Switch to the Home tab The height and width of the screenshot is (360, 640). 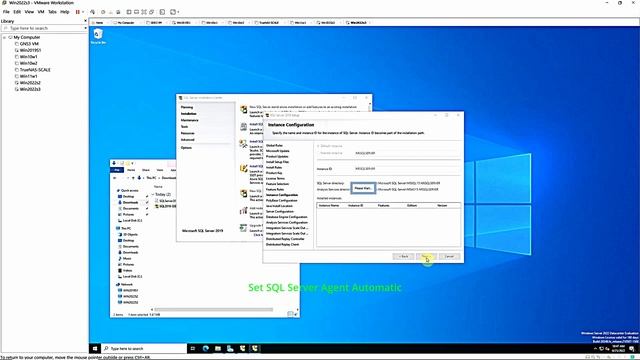[x=99, y=23]
